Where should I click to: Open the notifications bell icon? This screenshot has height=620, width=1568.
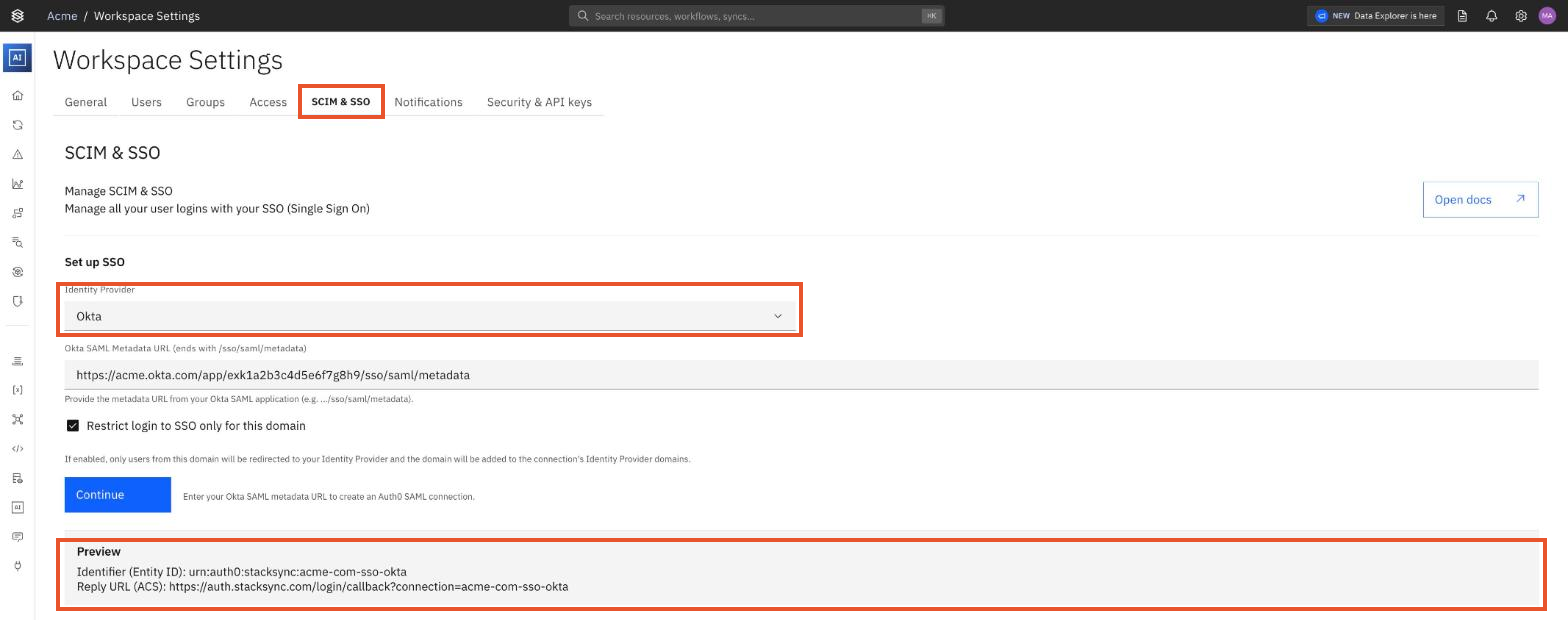(x=1491, y=16)
